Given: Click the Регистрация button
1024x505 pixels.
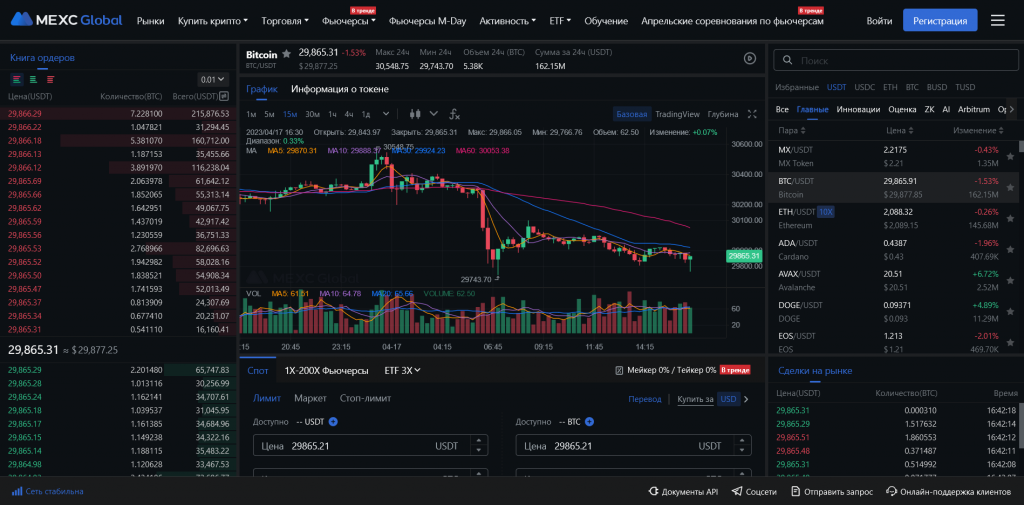Looking at the screenshot, I should tap(940, 20).
